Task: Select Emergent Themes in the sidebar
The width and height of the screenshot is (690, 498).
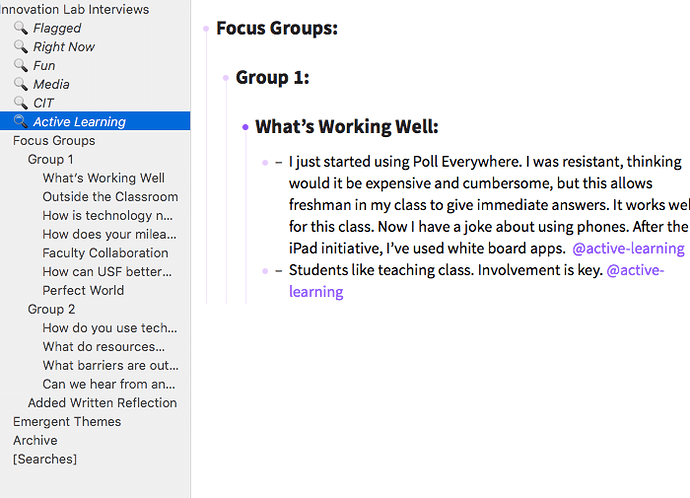Action: pos(67,421)
